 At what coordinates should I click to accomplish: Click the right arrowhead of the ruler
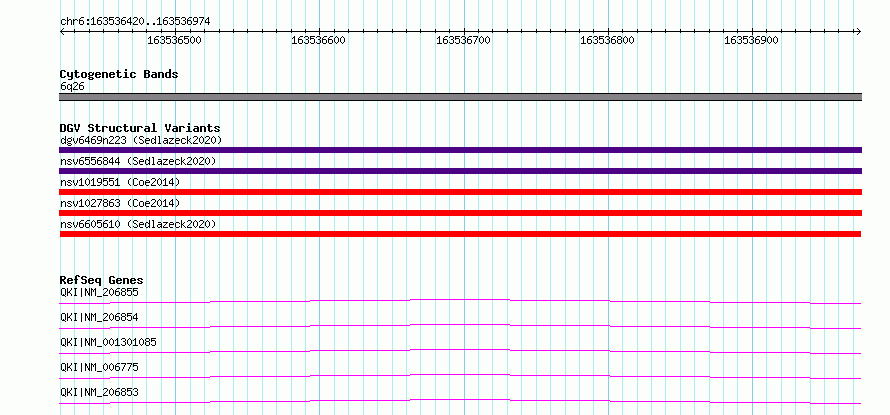pos(858,31)
